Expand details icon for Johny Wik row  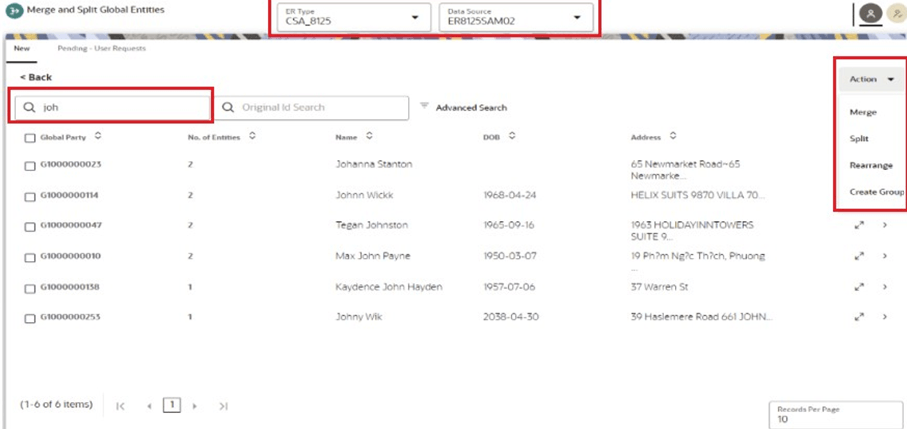859,316
